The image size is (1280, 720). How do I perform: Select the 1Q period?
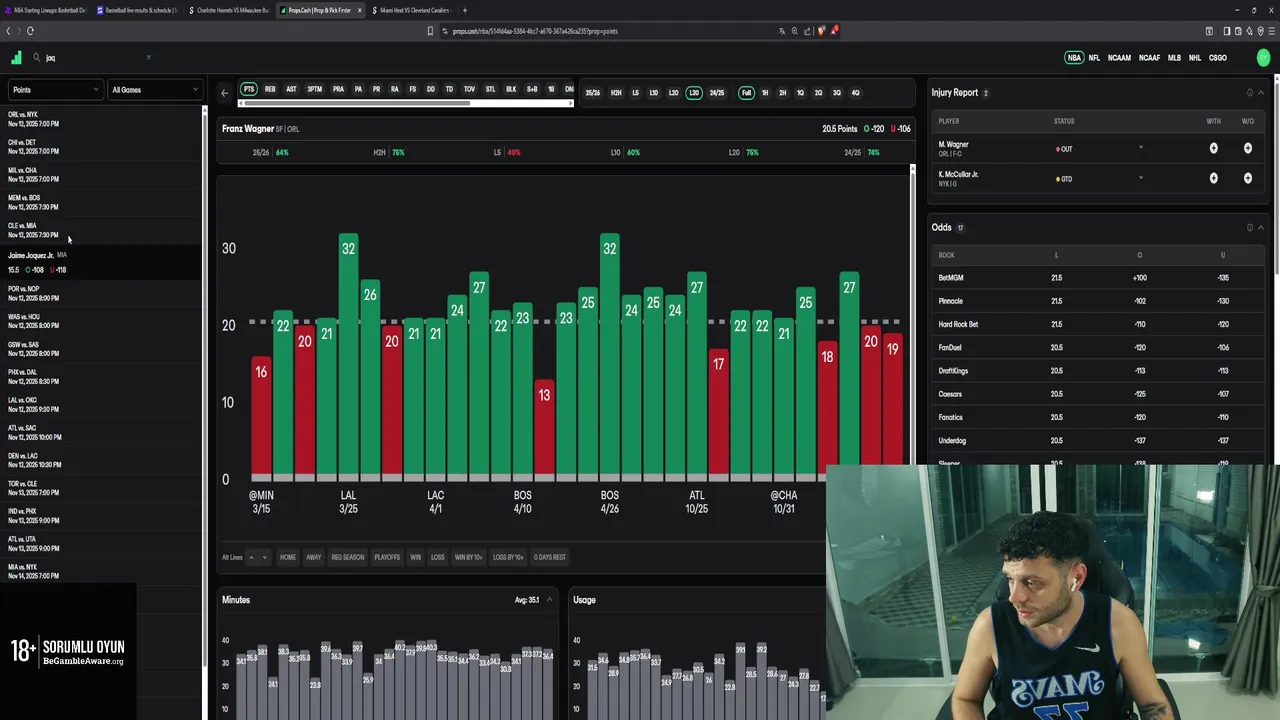(x=800, y=93)
